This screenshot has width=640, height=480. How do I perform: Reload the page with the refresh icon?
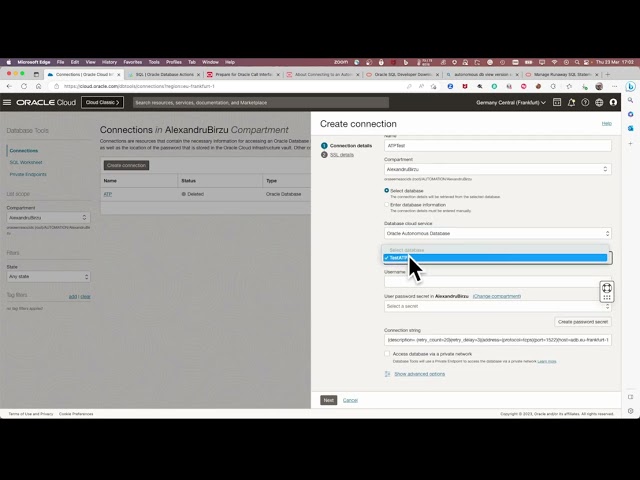point(24,87)
